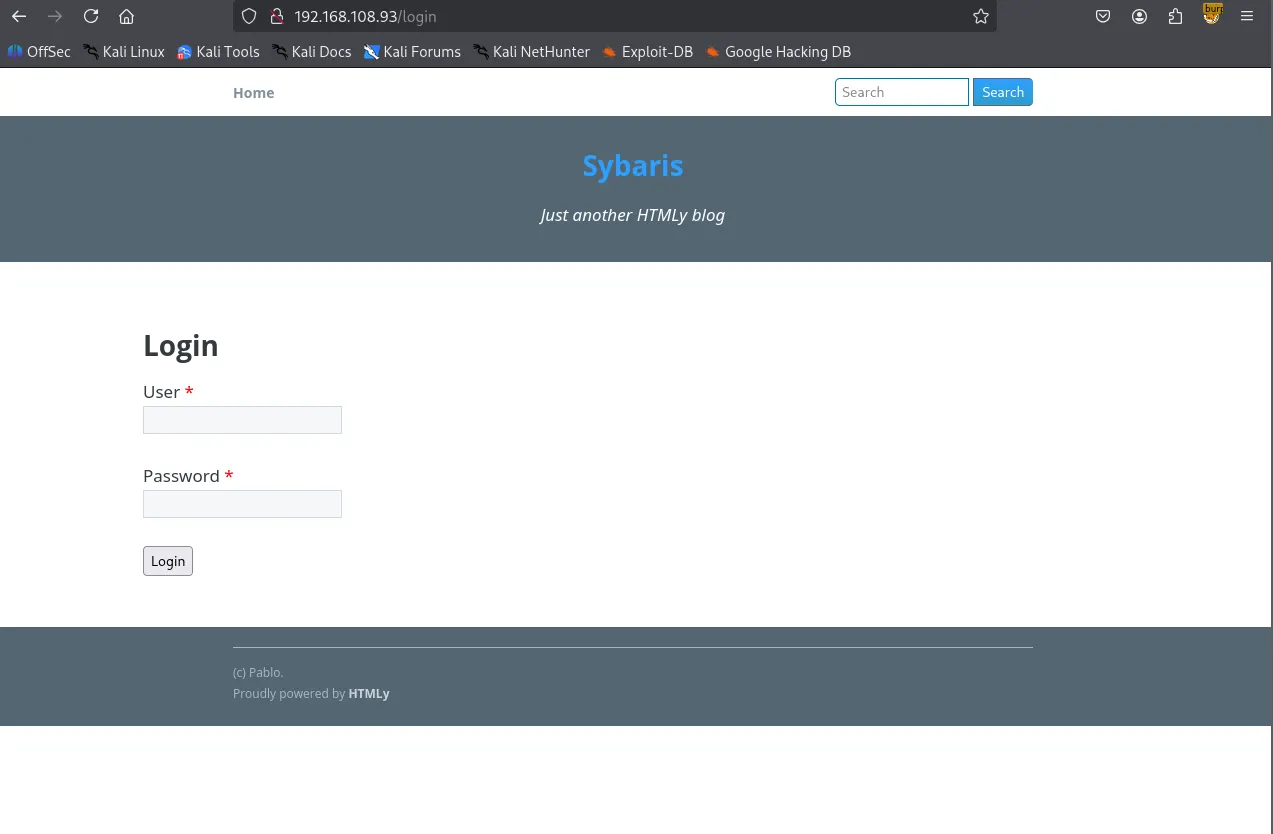
Task: Open Google Hacking DB bookmark
Action: pos(778,52)
